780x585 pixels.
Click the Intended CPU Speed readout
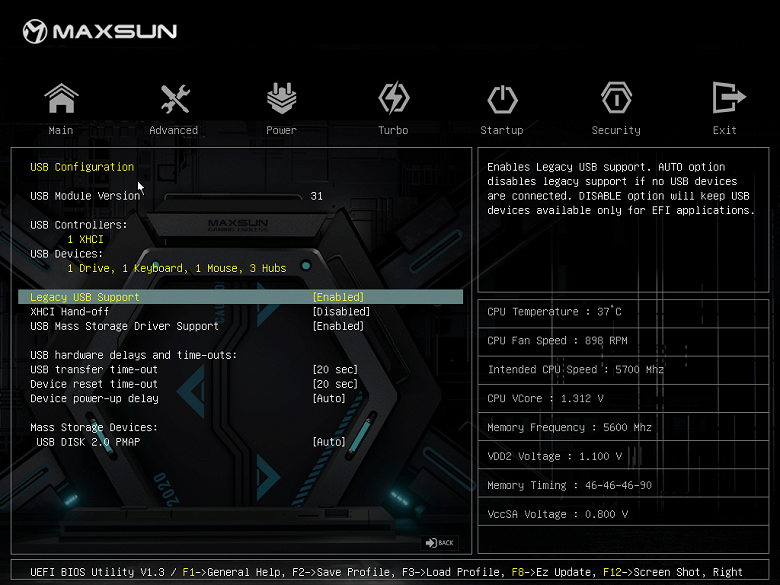pos(576,370)
